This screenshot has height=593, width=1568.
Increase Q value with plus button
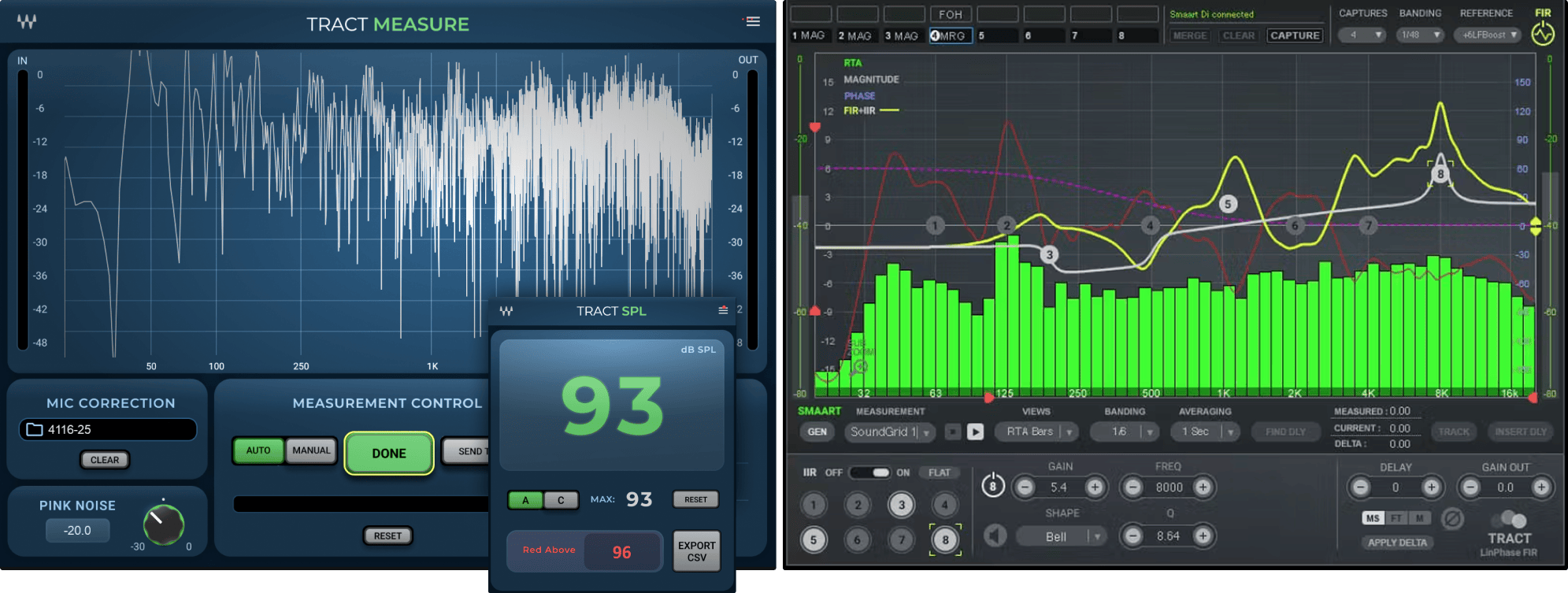[1203, 536]
